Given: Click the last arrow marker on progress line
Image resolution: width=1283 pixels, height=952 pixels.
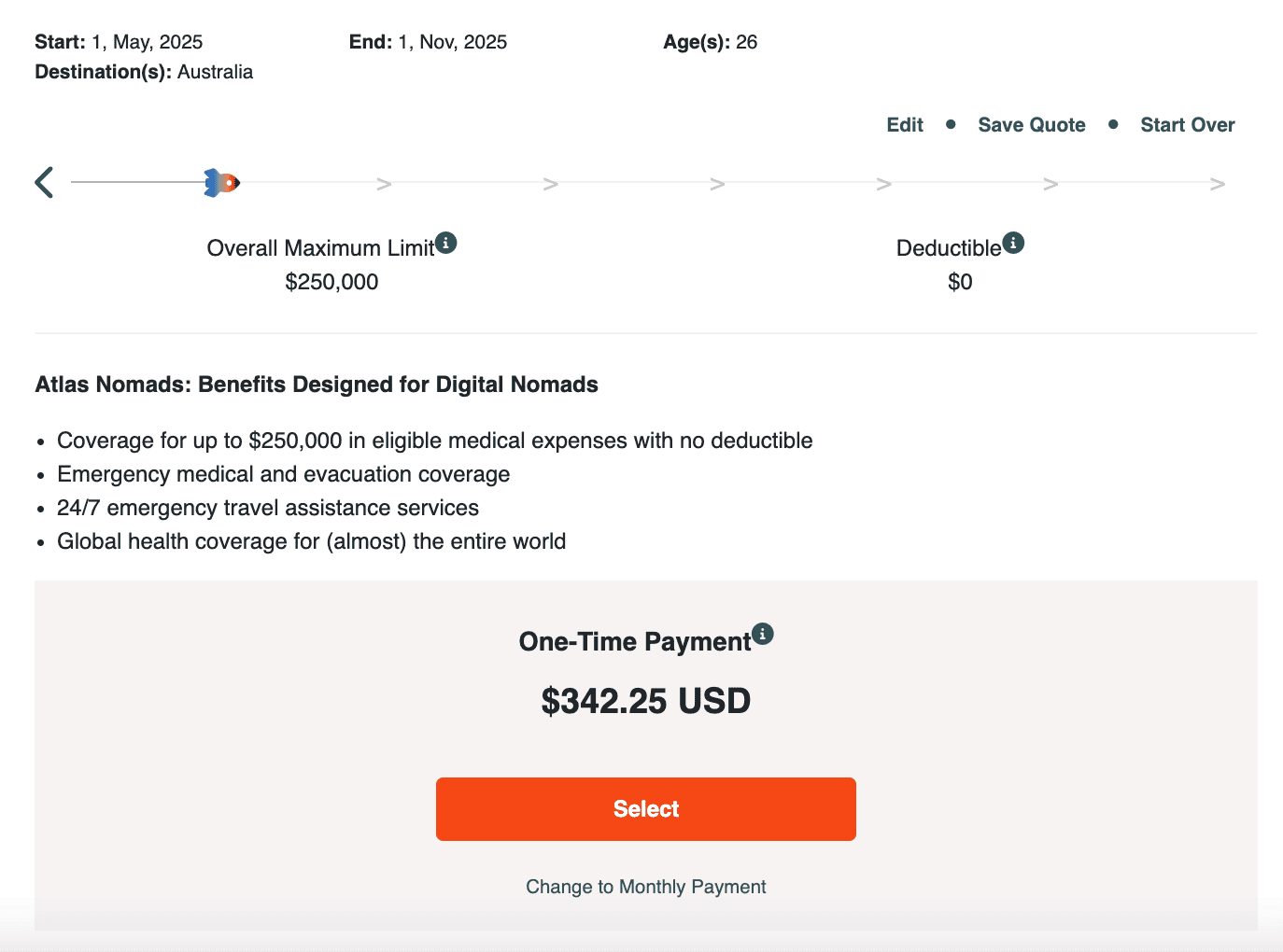Looking at the screenshot, I should 1217,184.
